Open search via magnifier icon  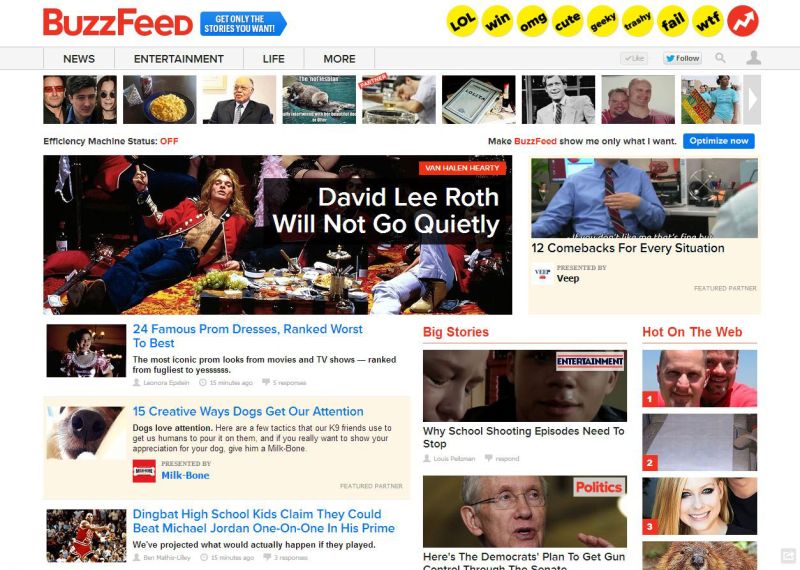[x=720, y=58]
